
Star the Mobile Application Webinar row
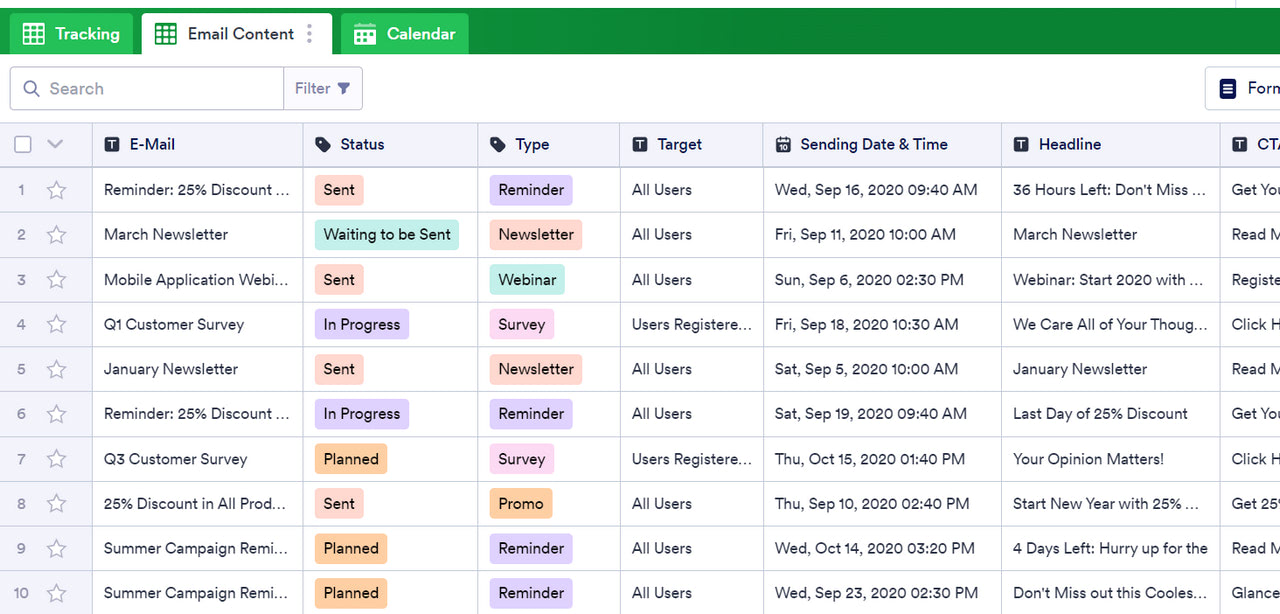tap(56, 280)
